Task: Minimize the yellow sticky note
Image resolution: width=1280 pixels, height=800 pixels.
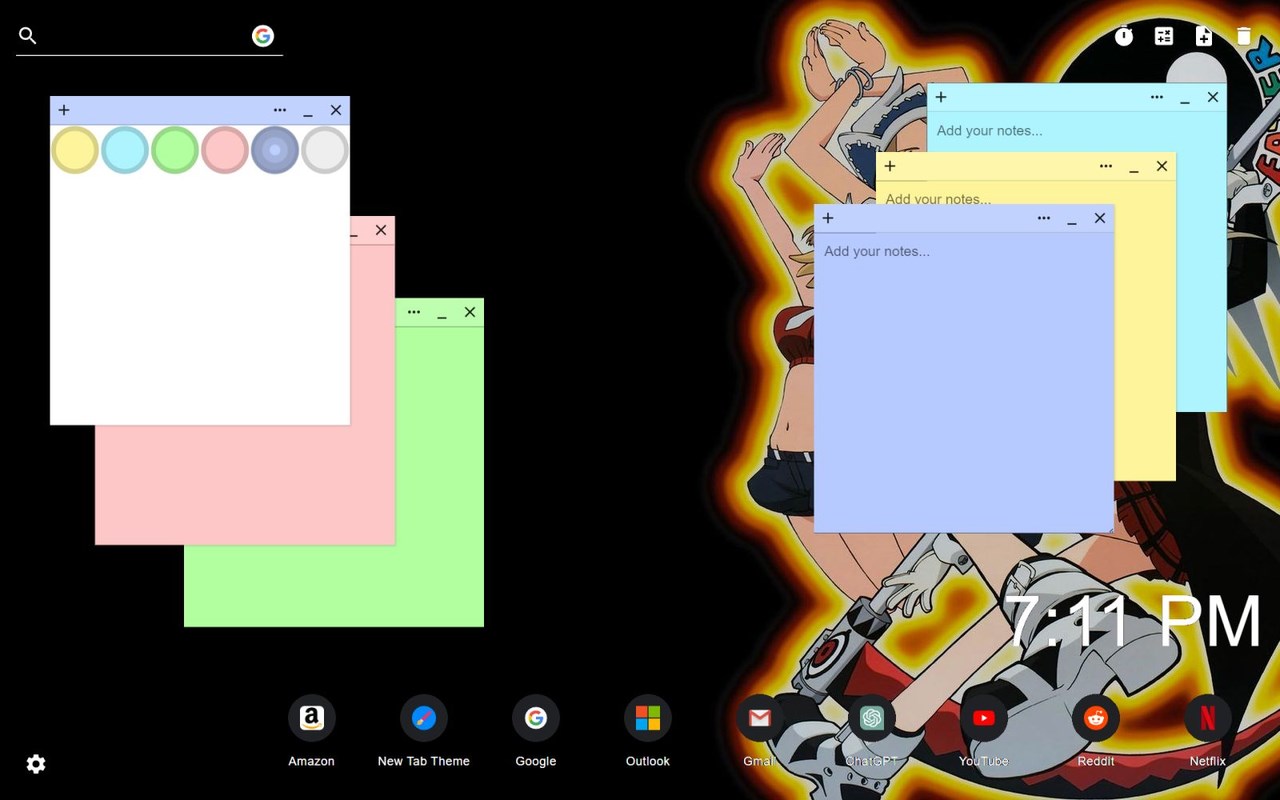Action: pos(1134,167)
